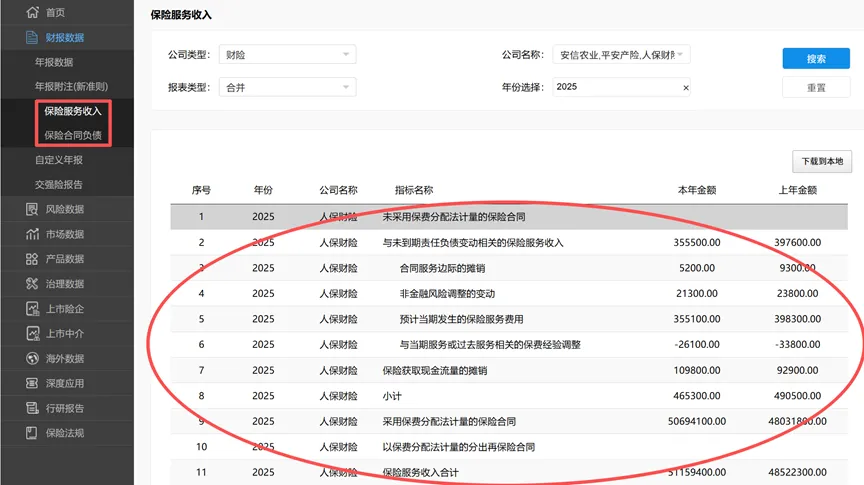Click the 财报数据 document icon
The width and height of the screenshot is (864, 485).
(32, 37)
